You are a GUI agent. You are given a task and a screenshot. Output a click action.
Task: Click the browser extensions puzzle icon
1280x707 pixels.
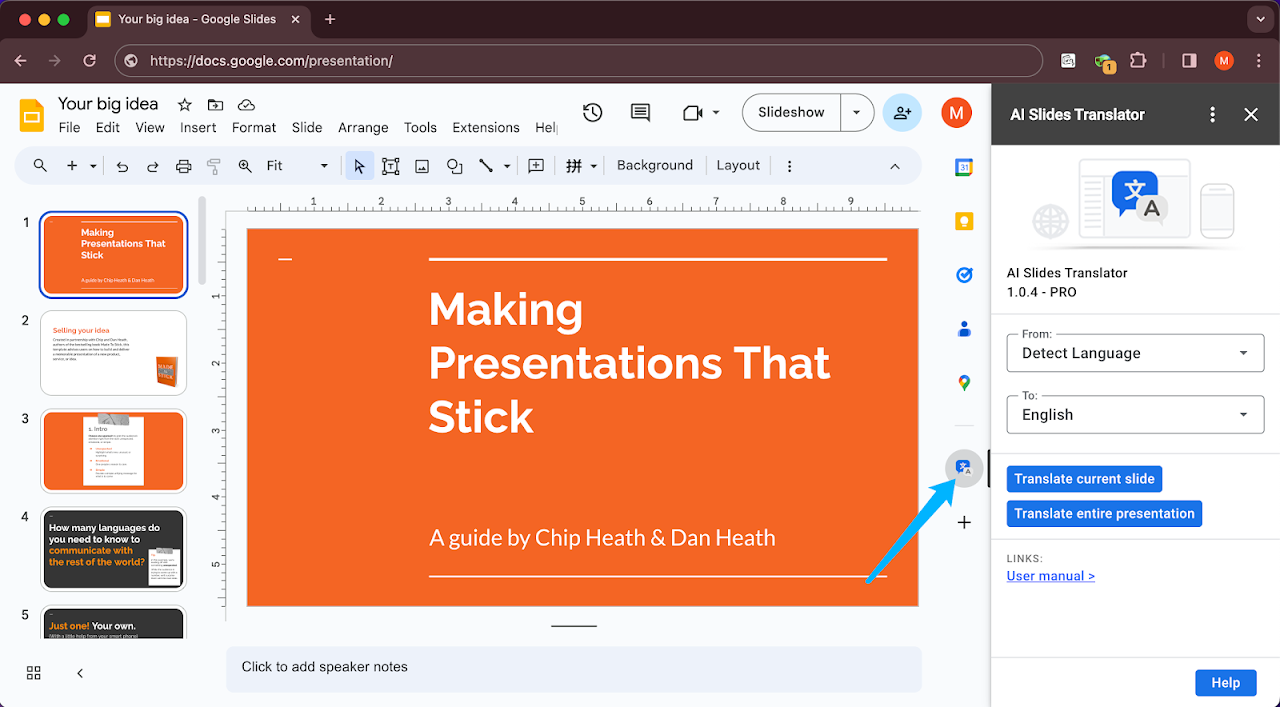[x=1138, y=61]
